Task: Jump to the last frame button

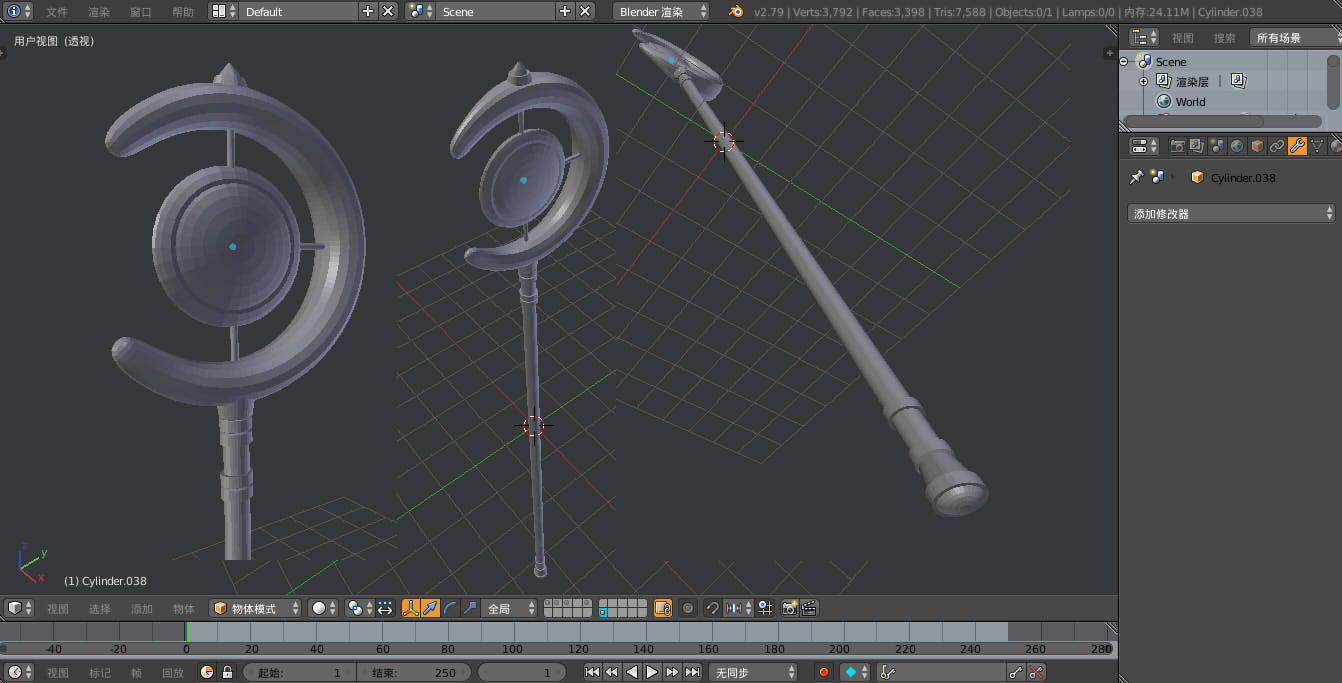Action: pyautogui.click(x=692, y=673)
